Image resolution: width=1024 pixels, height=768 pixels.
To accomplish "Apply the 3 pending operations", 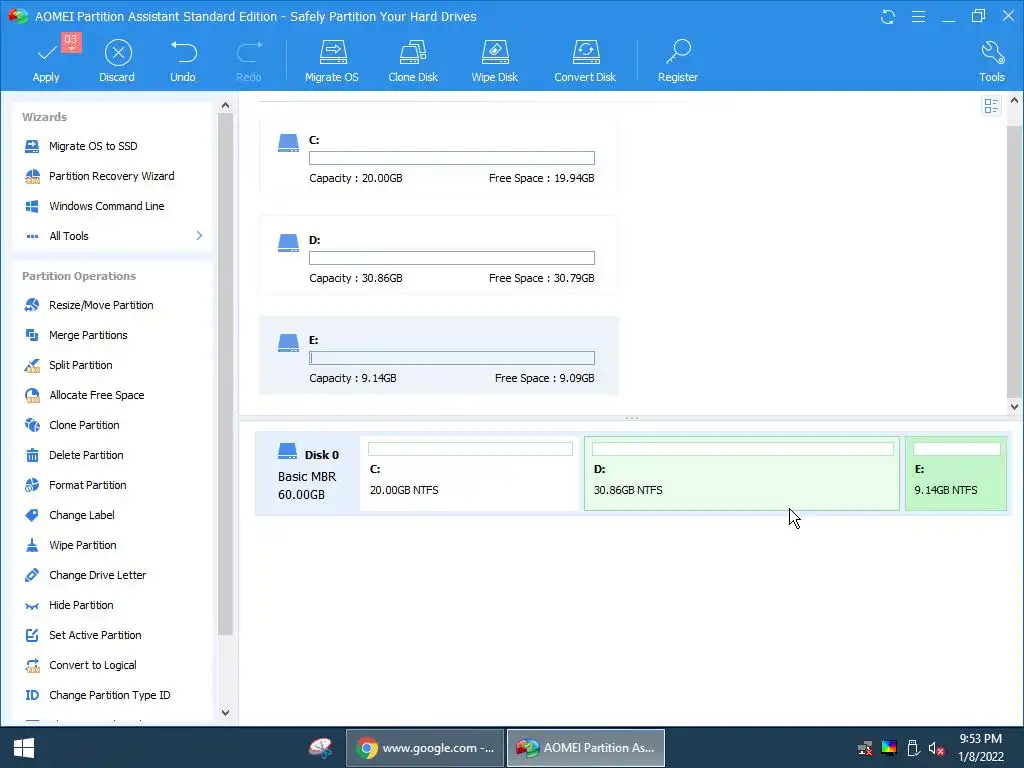I will click(46, 60).
